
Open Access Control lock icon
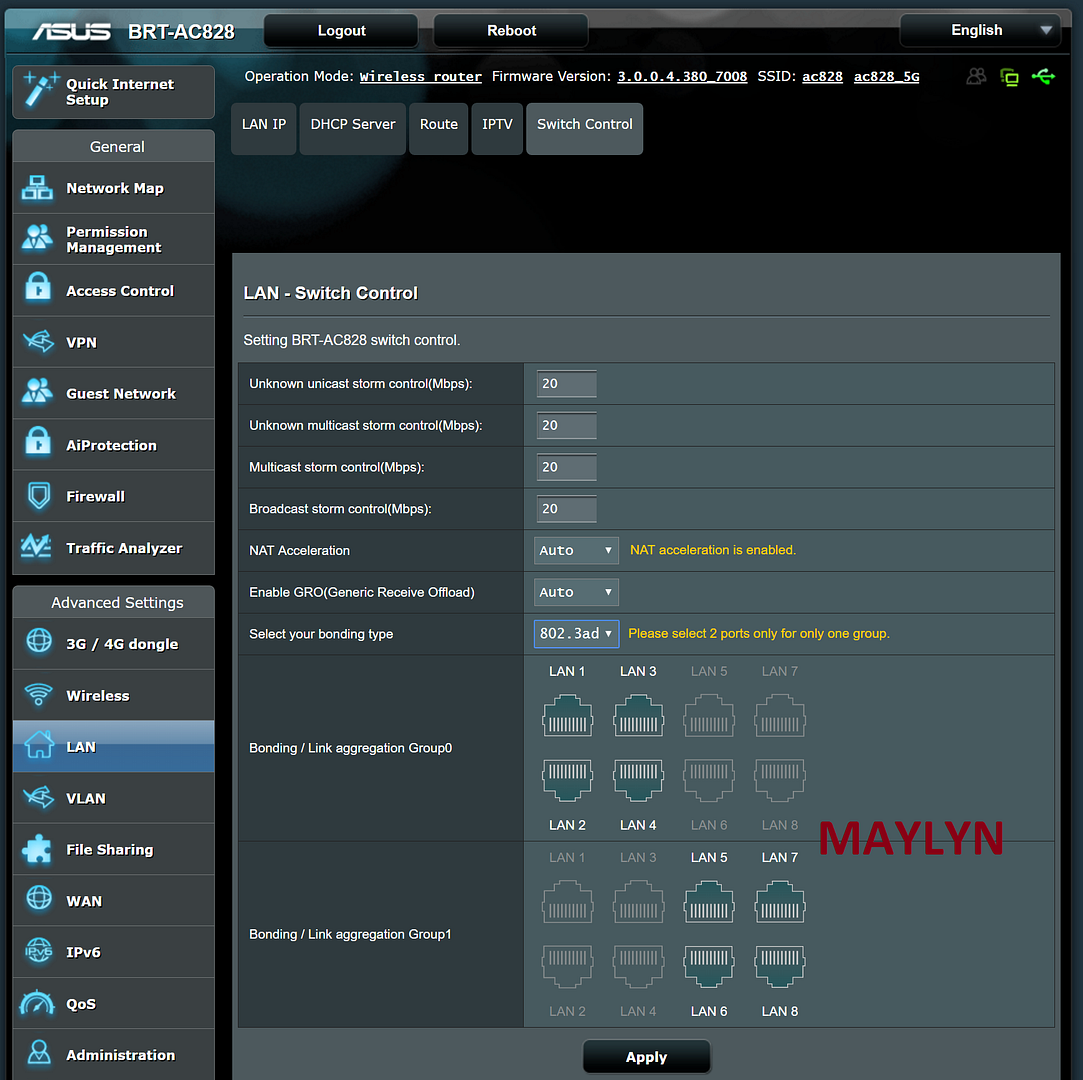point(38,289)
